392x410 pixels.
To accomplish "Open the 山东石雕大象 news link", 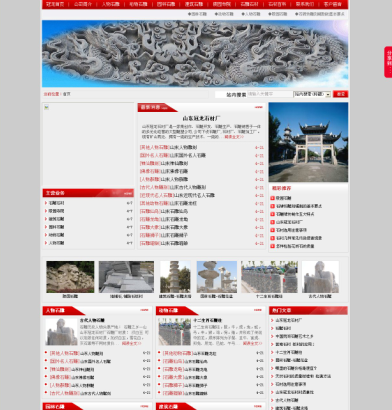I will (x=174, y=227).
